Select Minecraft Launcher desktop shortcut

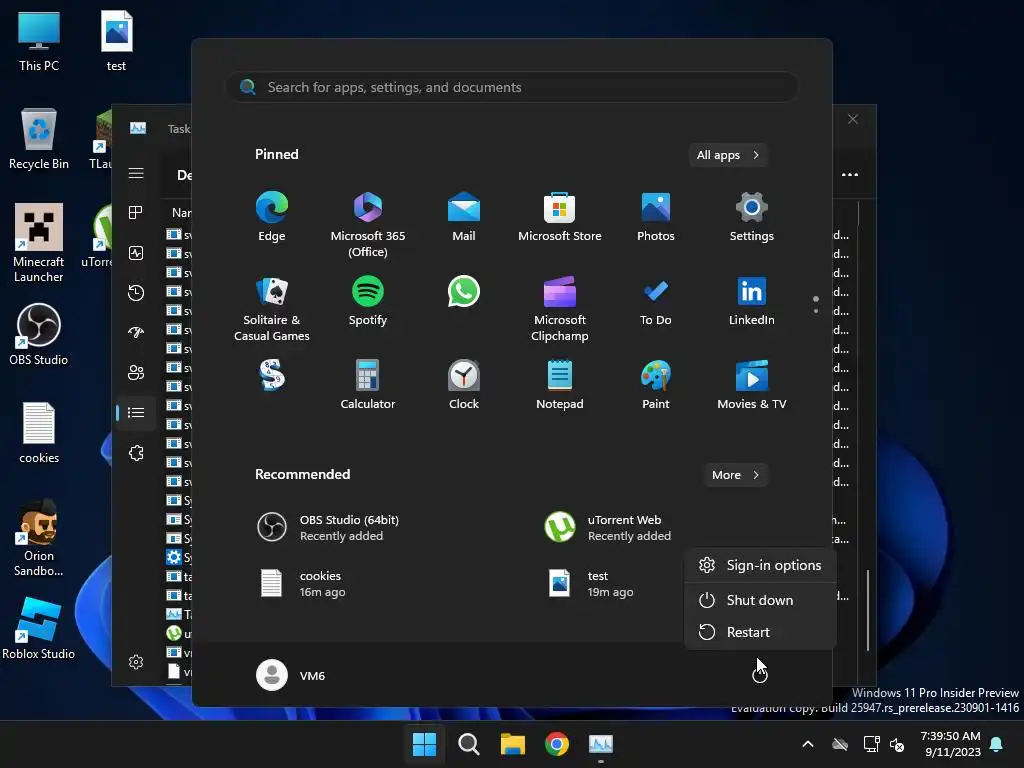tap(39, 243)
